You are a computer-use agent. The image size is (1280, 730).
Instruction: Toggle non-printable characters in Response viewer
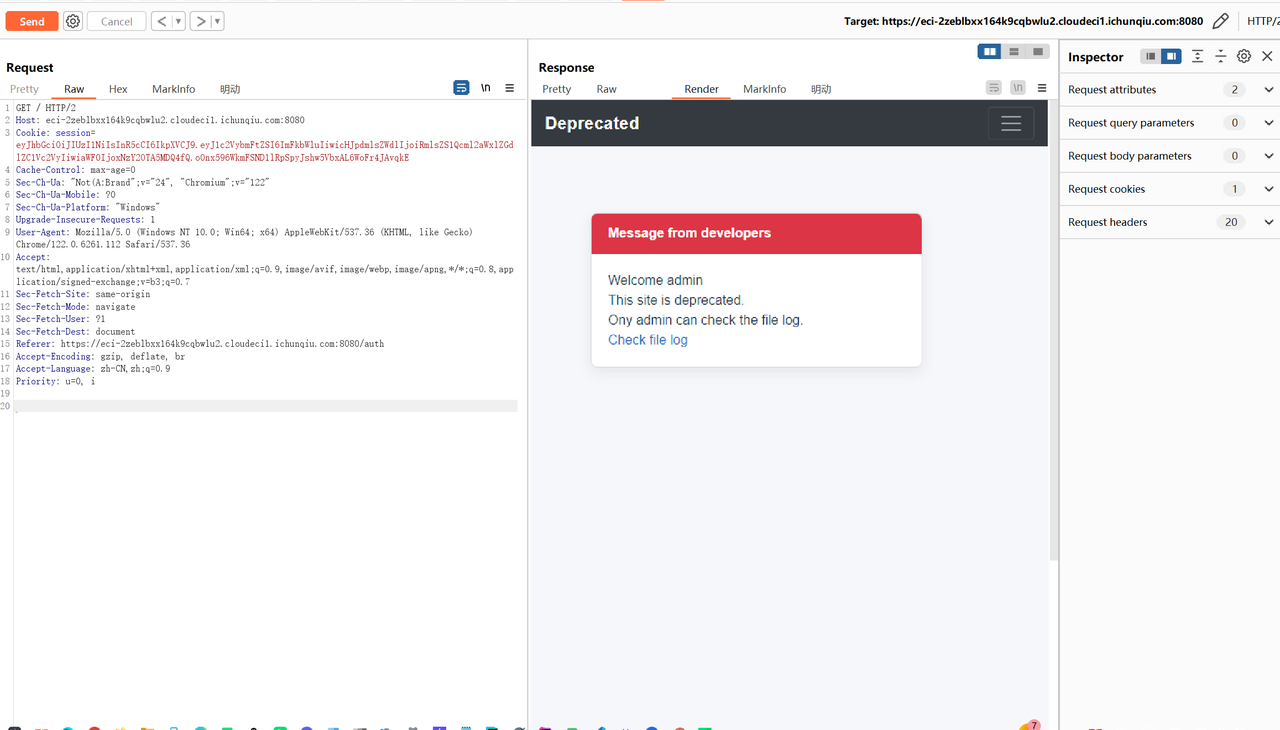coord(1017,88)
